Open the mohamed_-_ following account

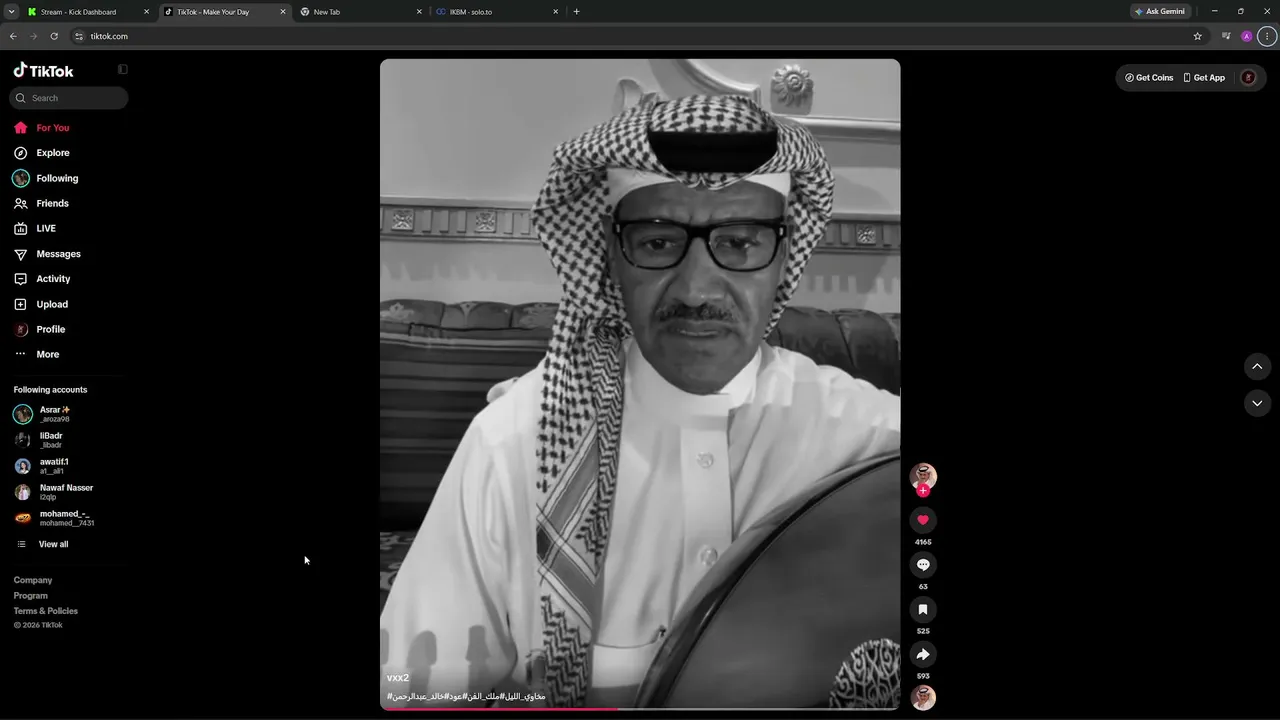coord(54,518)
